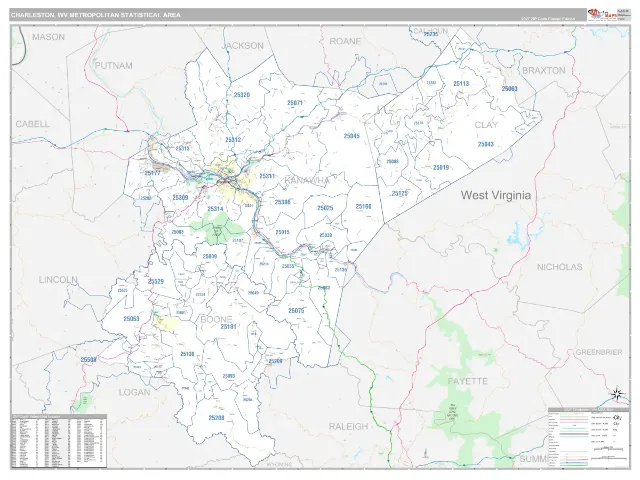Select the ROANE county label
Image resolution: width=640 pixels, height=480 pixels.
tap(345, 41)
